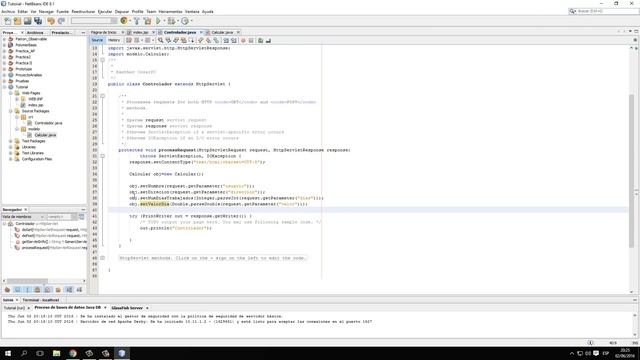Open the Reestructurar menu

[83, 11]
